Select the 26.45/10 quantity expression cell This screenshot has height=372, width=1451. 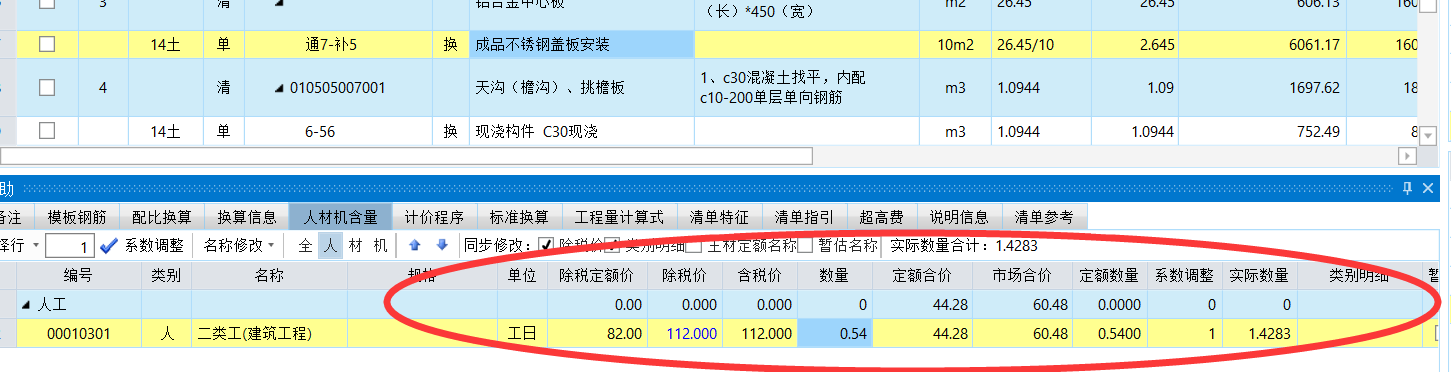pyautogui.click(x=1040, y=44)
